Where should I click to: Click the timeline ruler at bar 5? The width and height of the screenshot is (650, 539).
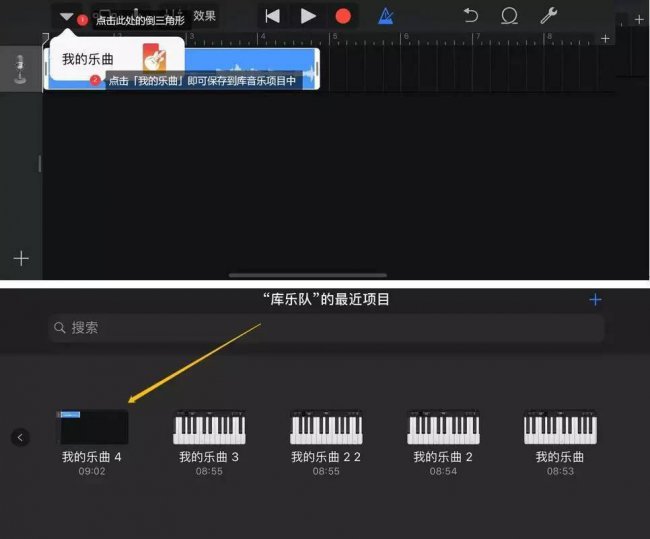coord(335,38)
